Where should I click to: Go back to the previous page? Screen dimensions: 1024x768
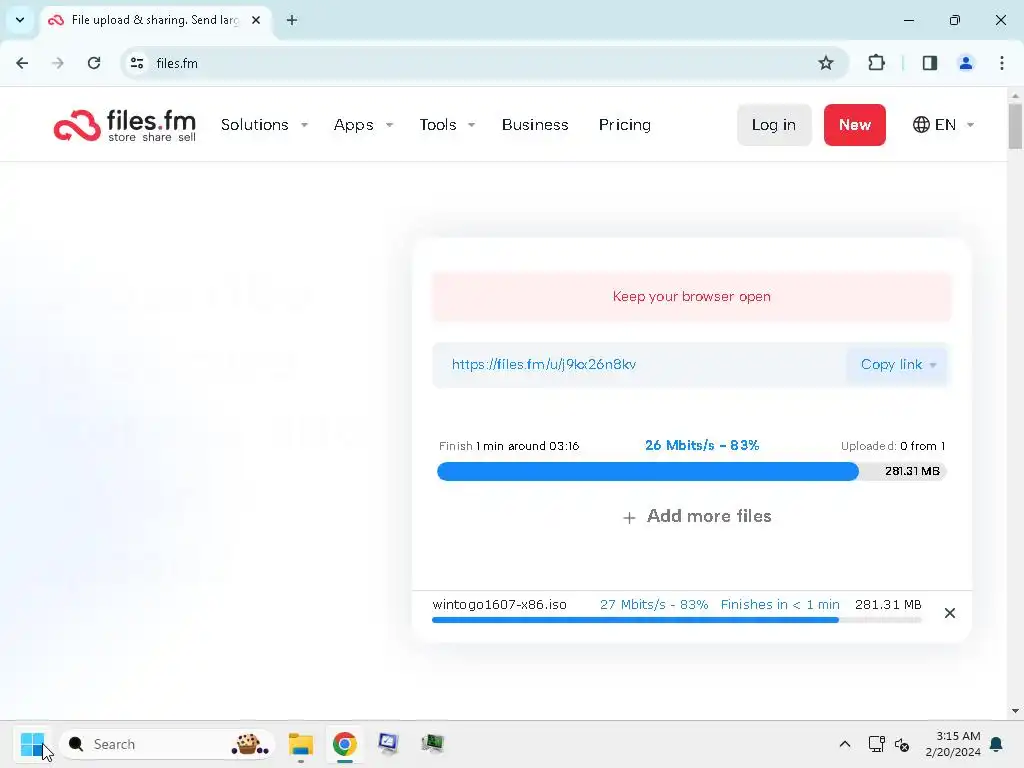22,63
